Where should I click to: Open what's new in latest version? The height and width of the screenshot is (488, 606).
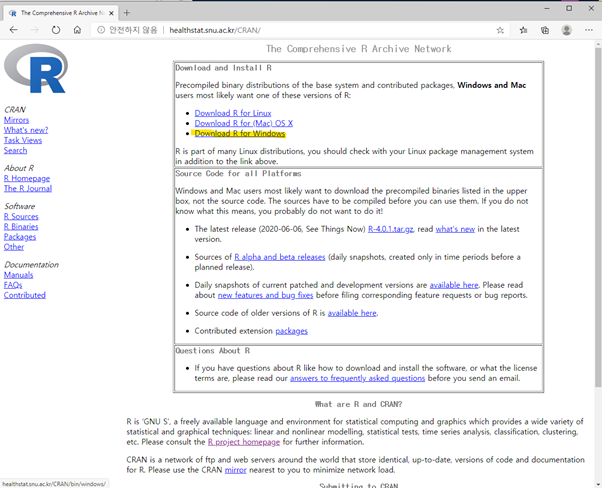(x=455, y=229)
